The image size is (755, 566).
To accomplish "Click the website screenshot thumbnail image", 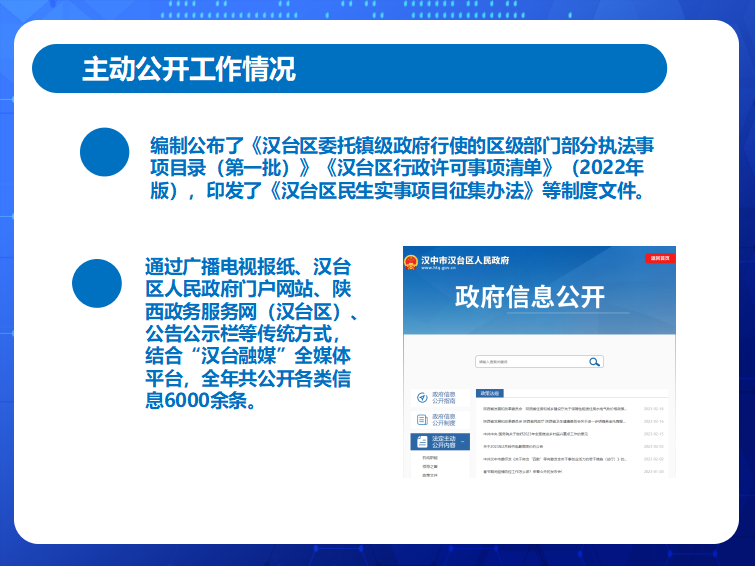I will tap(539, 362).
